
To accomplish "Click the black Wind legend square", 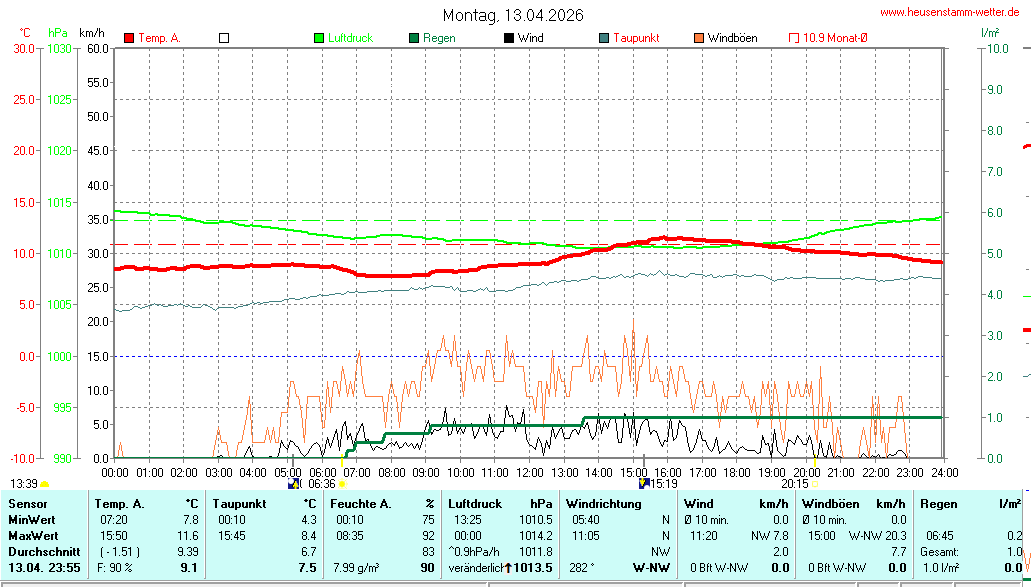I will pos(509,38).
